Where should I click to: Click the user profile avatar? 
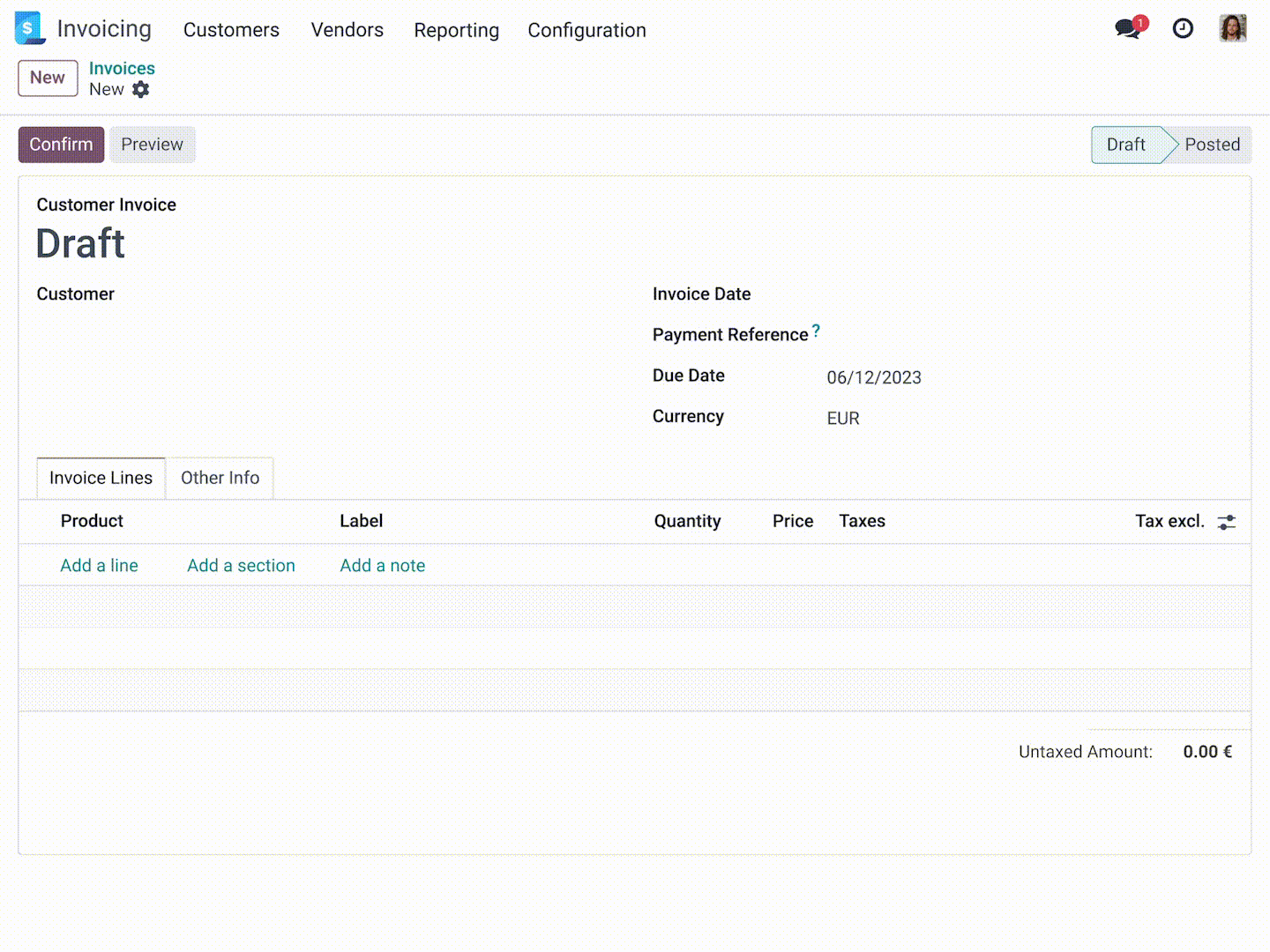pos(1232,28)
